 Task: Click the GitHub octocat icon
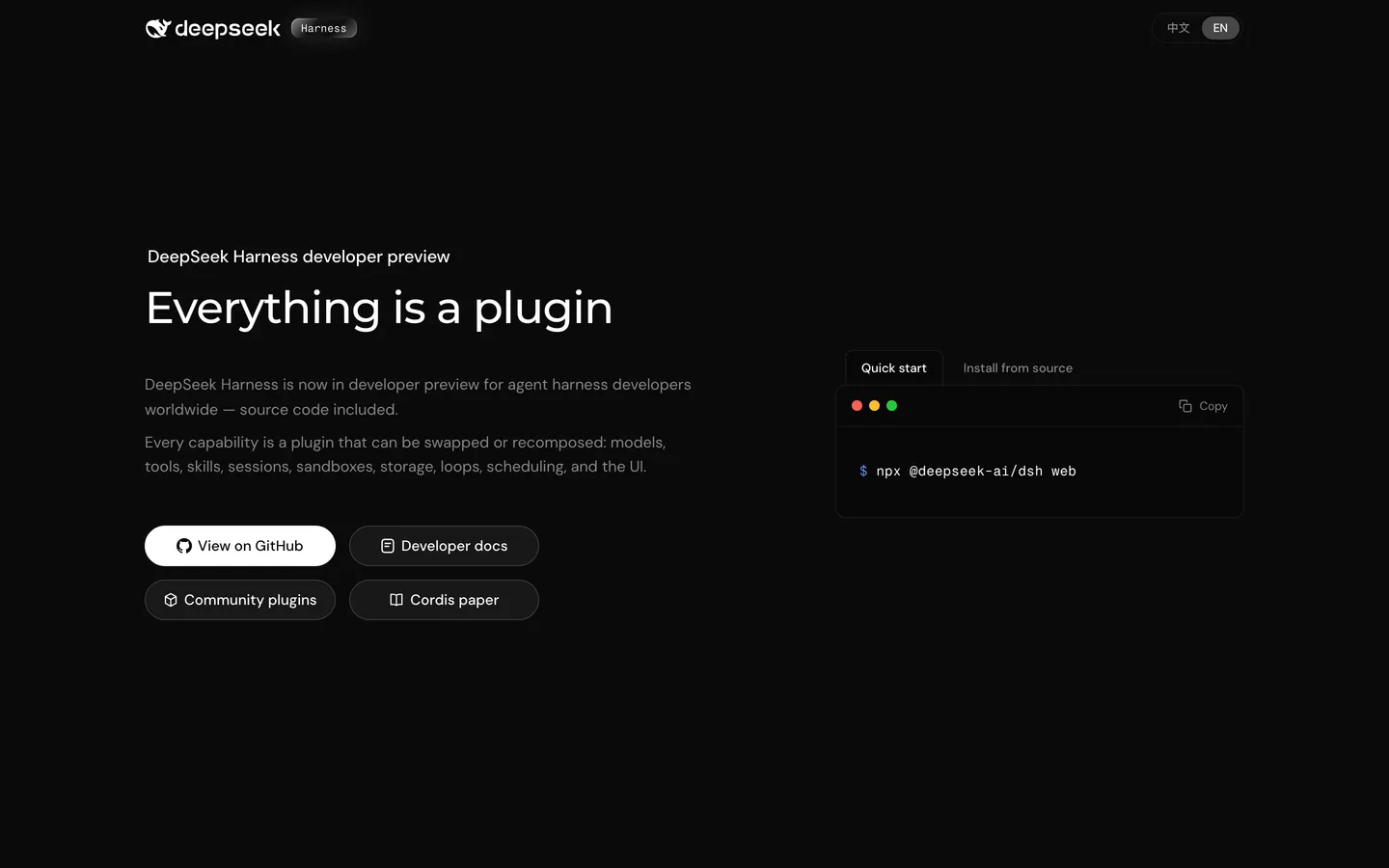tap(184, 546)
